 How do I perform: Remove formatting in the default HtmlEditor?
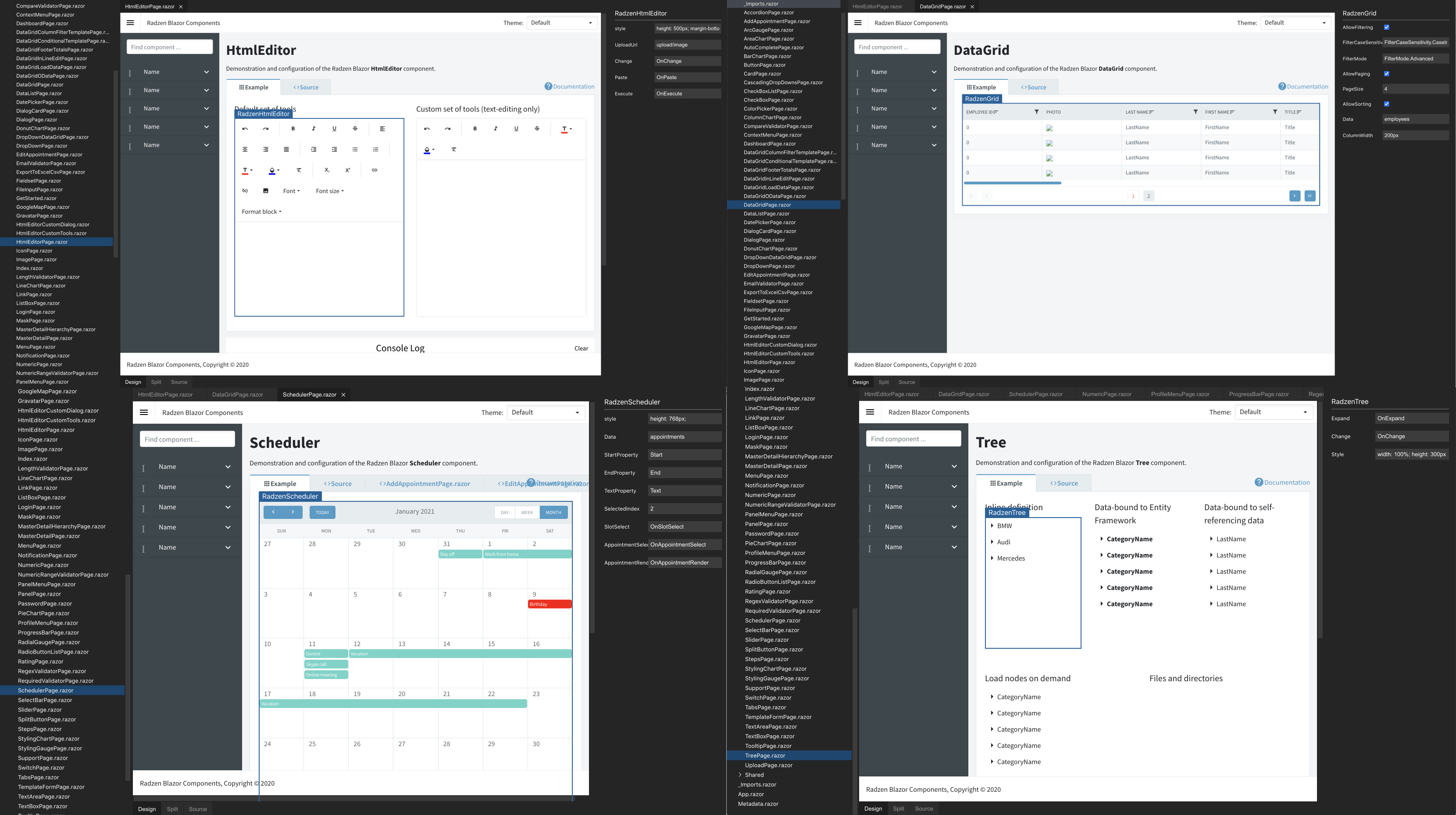299,170
